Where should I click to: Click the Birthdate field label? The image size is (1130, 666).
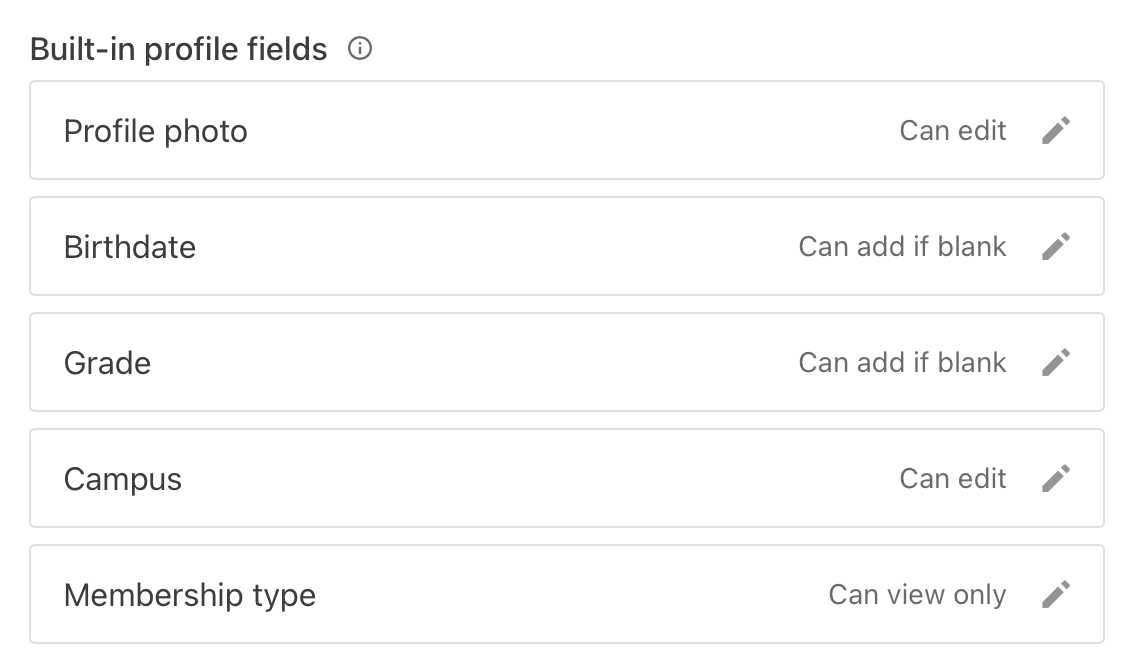tap(130, 247)
